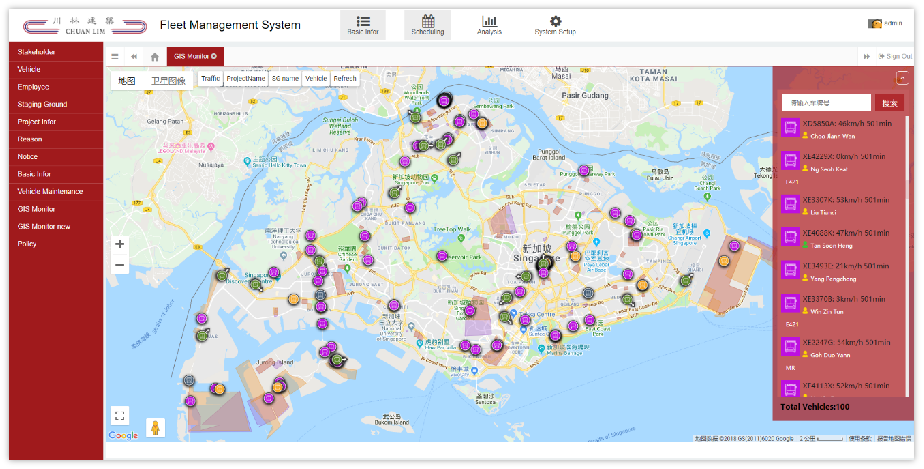Screen dimensions: 924x469
Task: Click the vehicle search input field
Action: click(826, 102)
